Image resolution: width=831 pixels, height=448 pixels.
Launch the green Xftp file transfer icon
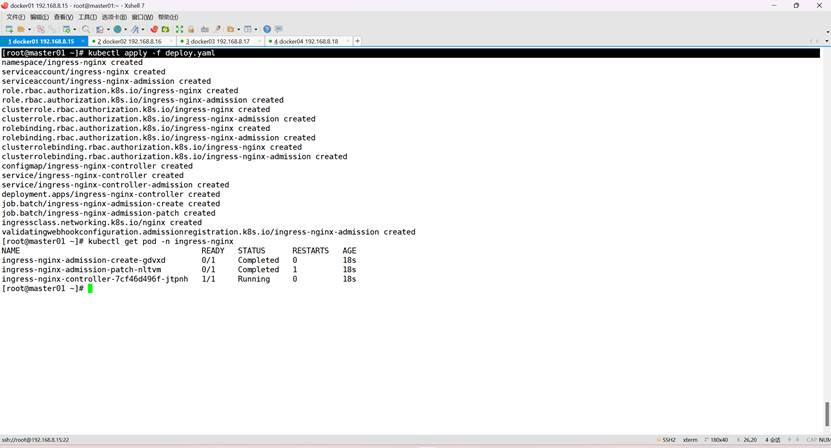[x=165, y=29]
